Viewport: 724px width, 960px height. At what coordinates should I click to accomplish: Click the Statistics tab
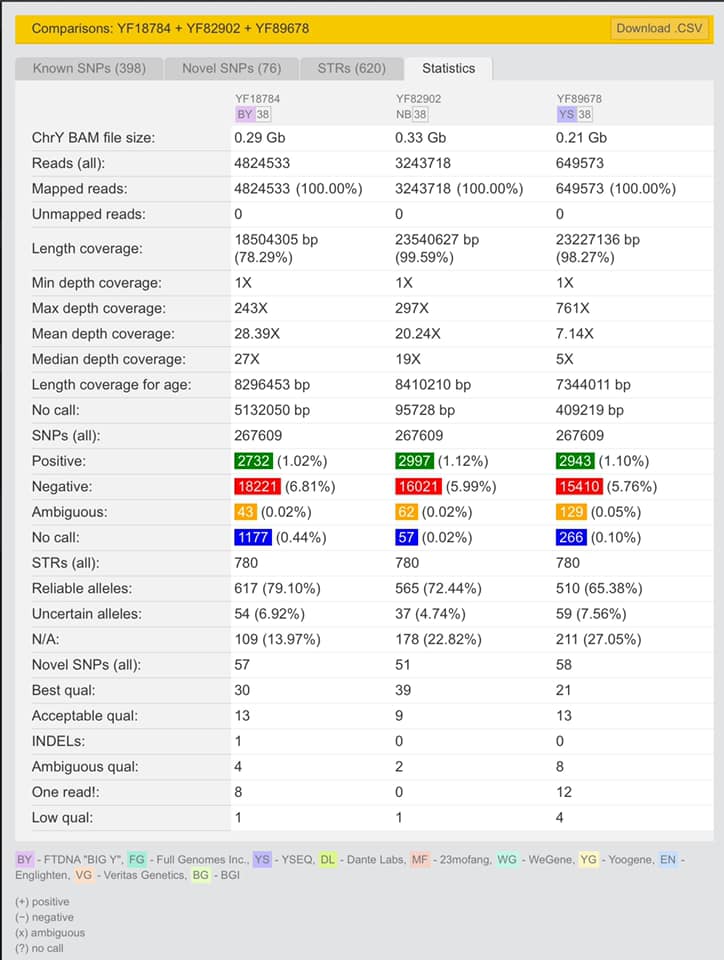click(x=448, y=68)
